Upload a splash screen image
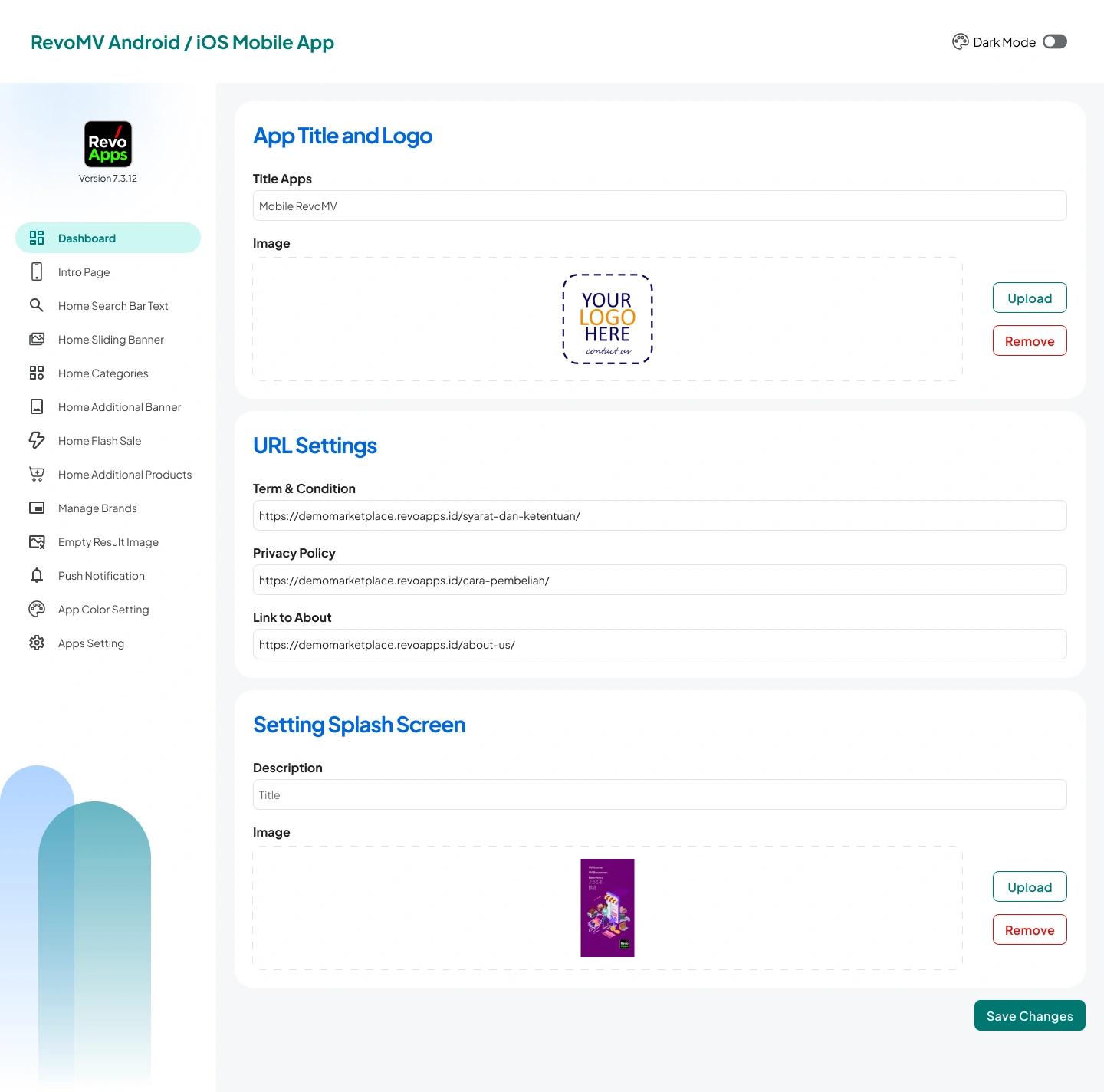This screenshot has height=1092, width=1104. [x=1030, y=886]
